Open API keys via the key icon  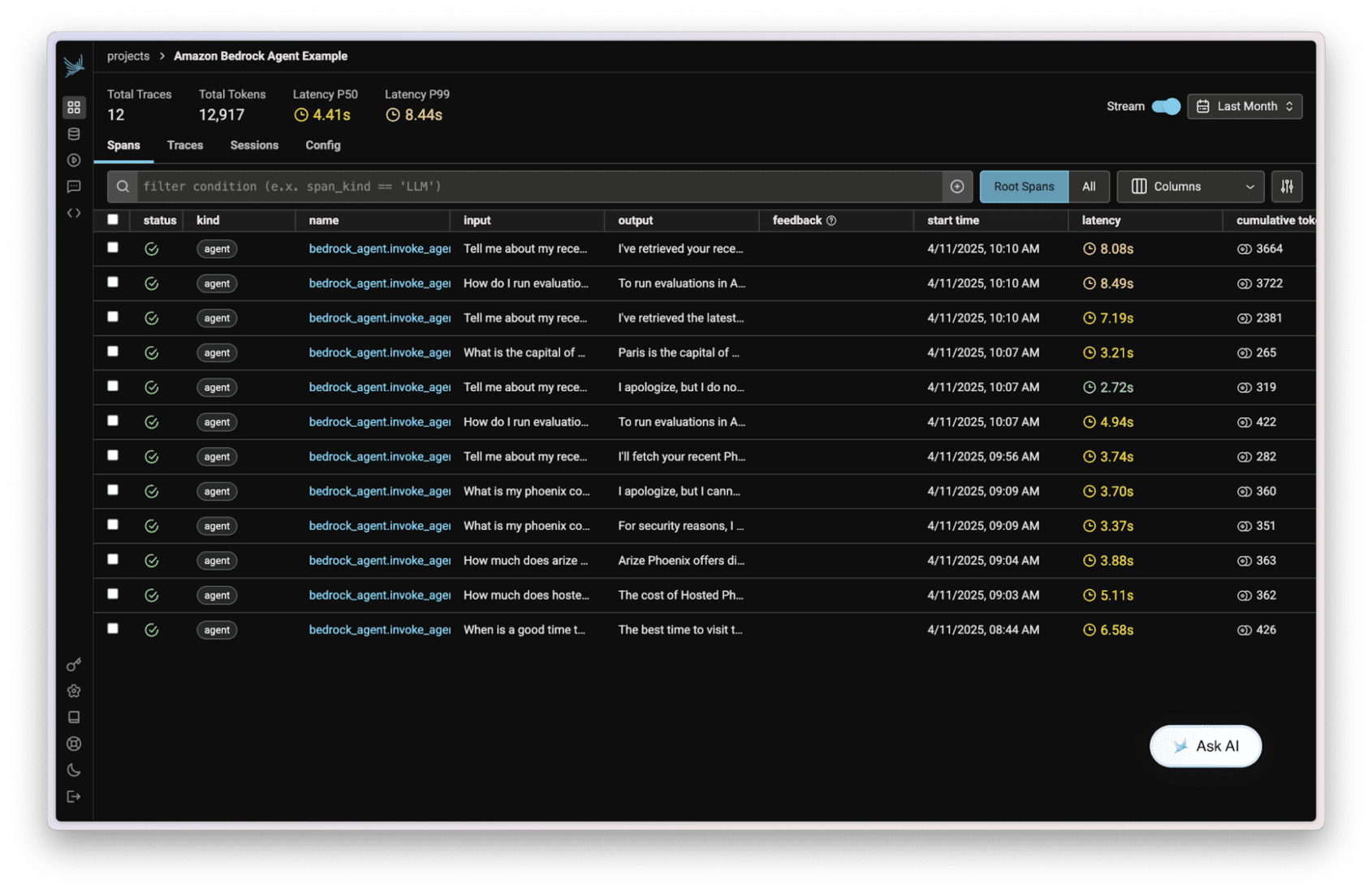pyautogui.click(x=74, y=664)
